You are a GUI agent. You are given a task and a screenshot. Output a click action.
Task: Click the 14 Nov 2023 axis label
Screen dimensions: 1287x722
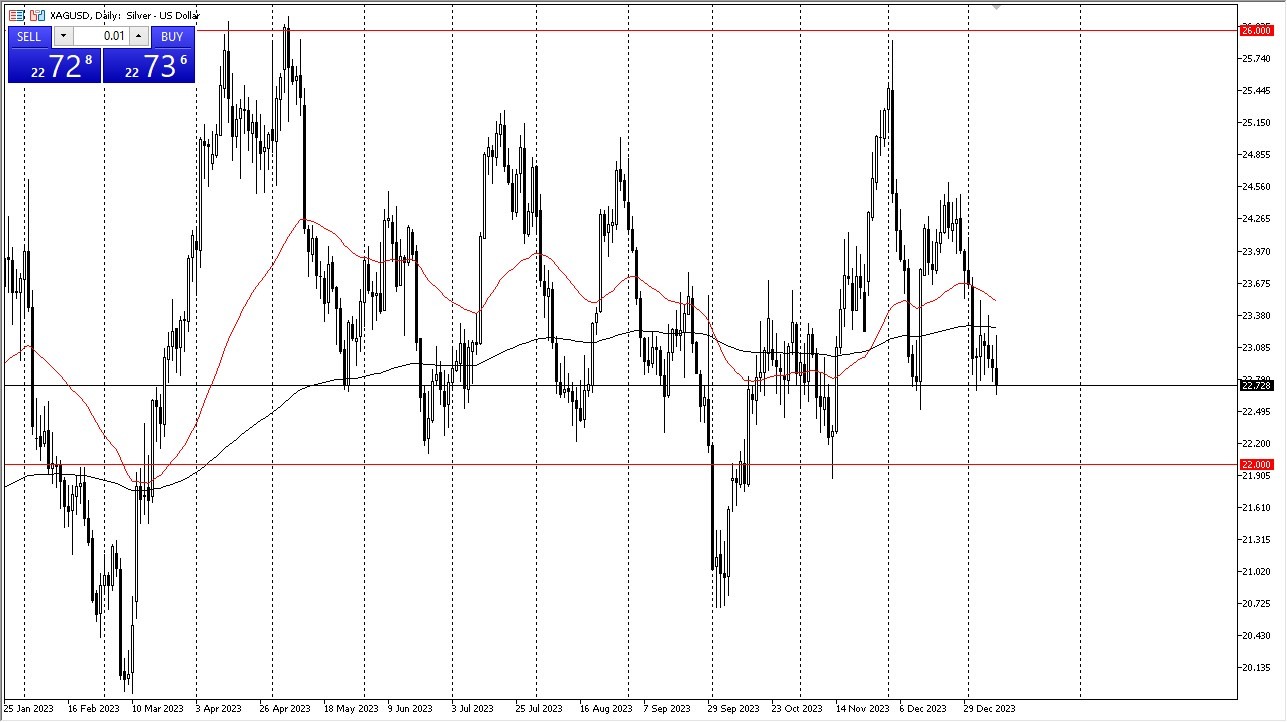pyautogui.click(x=862, y=708)
